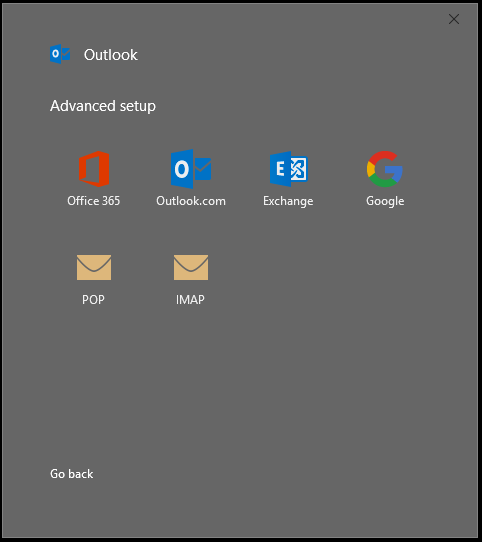The height and width of the screenshot is (542, 482).
Task: Choose the Outlook.com account icon
Action: point(191,169)
